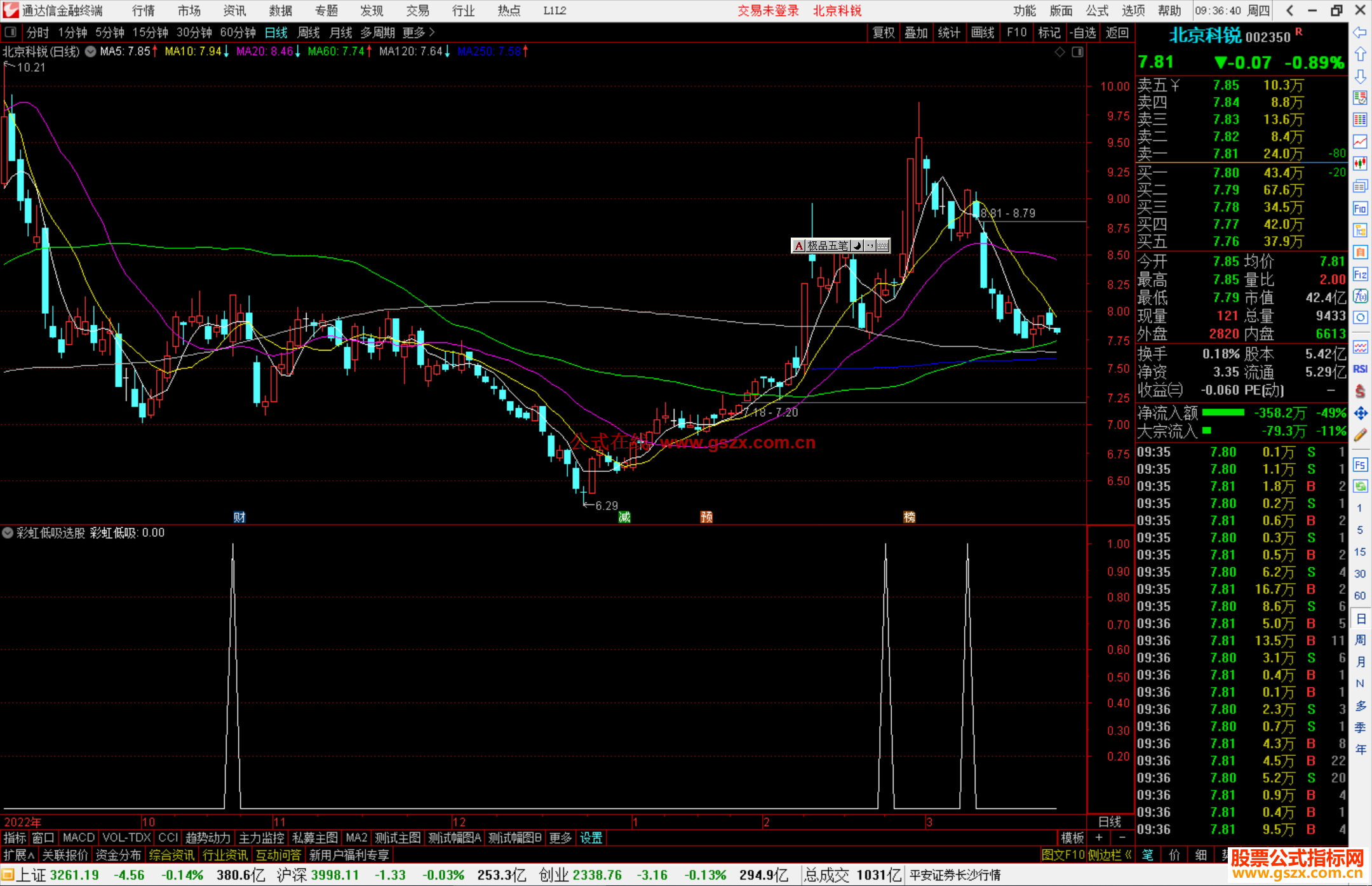Click the four-arrow move icon in sidebar
The image size is (1372, 886).
click(1360, 413)
